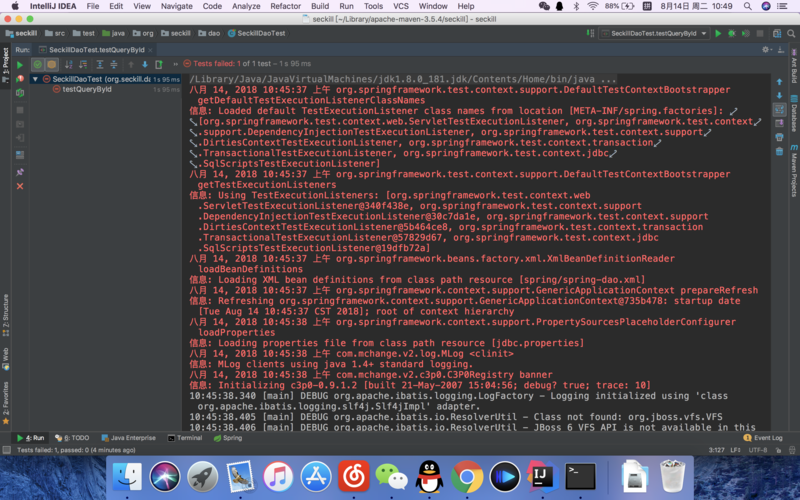Pin the Run tab
Image resolution: width=800 pixels, height=500 pixels.
click(x=20, y=172)
